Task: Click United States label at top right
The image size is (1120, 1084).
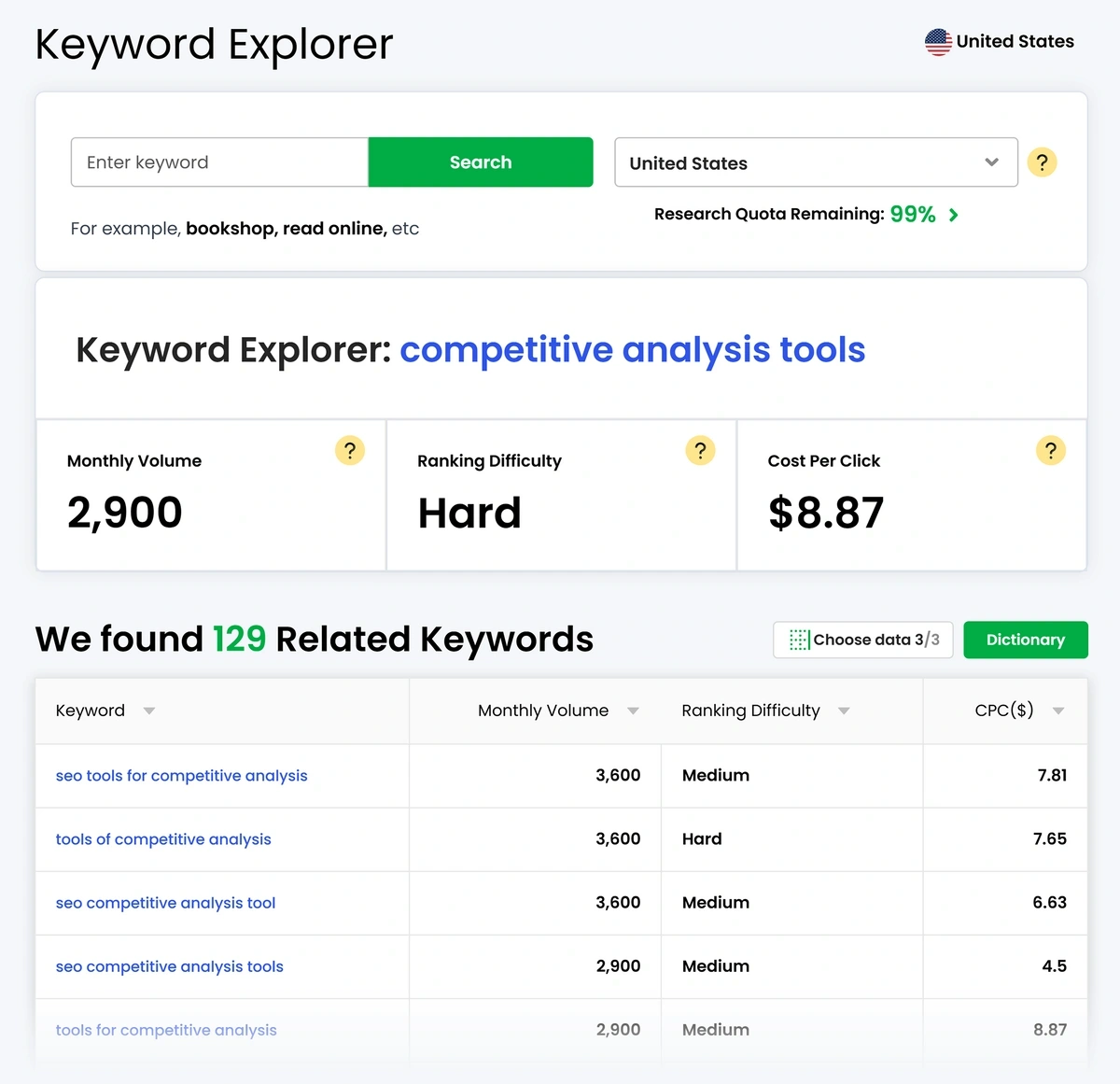Action: [x=1015, y=41]
